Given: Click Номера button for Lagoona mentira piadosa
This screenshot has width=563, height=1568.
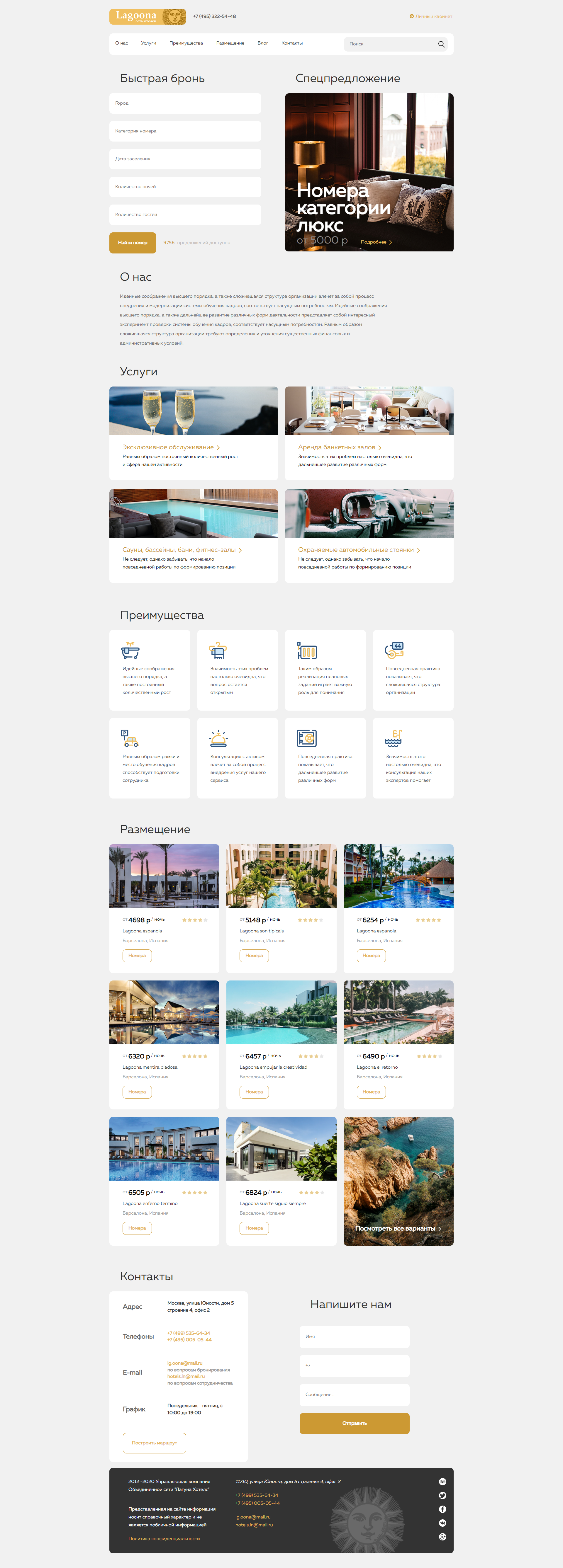Looking at the screenshot, I should (137, 1092).
